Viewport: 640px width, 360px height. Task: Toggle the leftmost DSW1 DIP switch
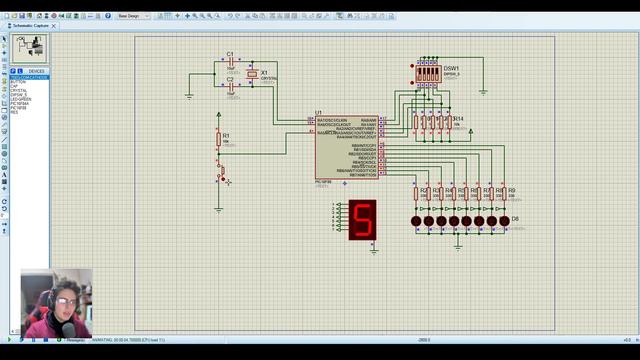click(x=420, y=74)
